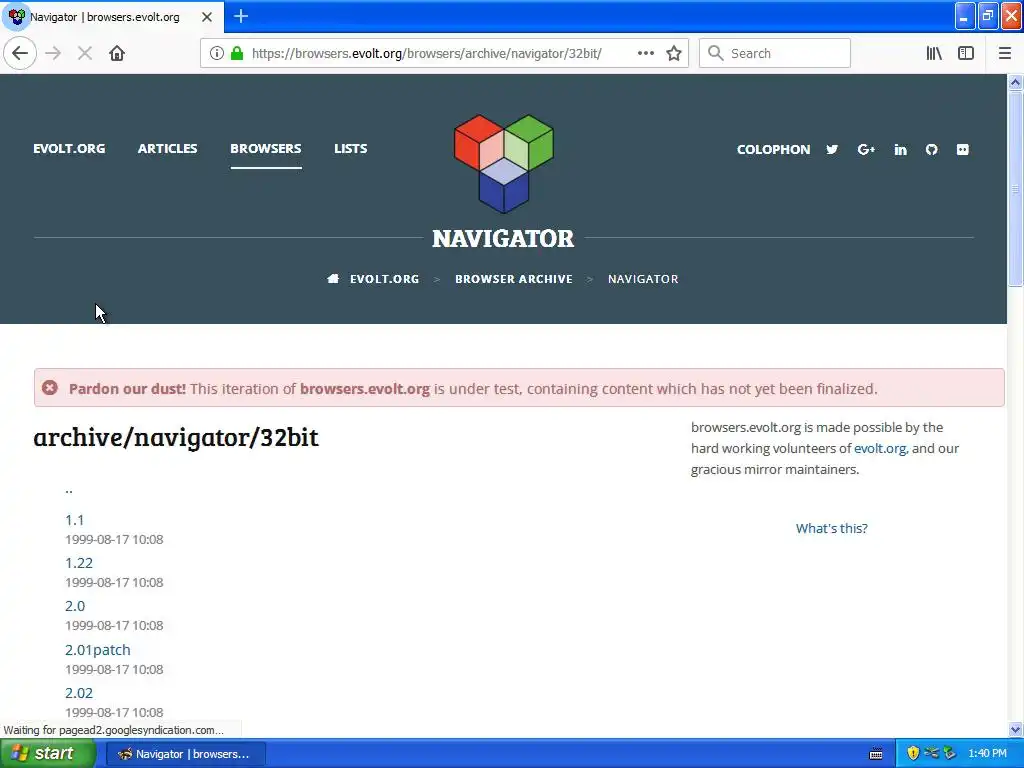Open EVOLT.ORG in site navigation
Screen dimensions: 1024x768
[69, 149]
